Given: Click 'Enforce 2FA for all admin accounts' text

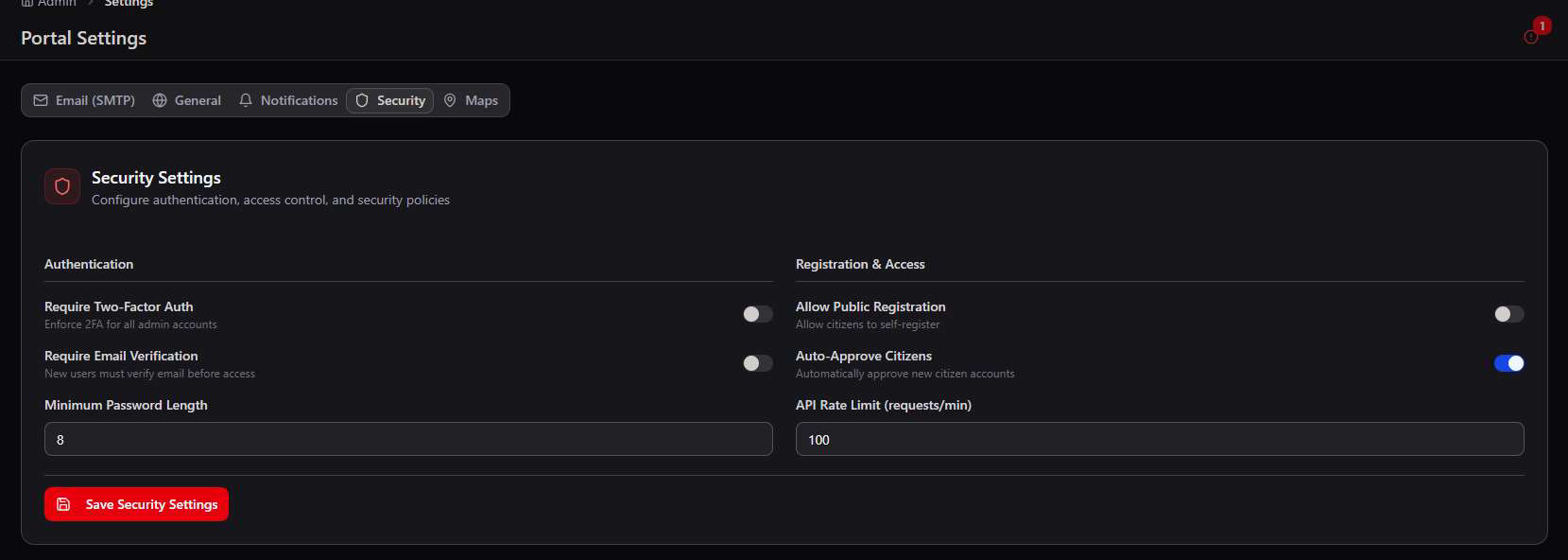Looking at the screenshot, I should (x=130, y=324).
